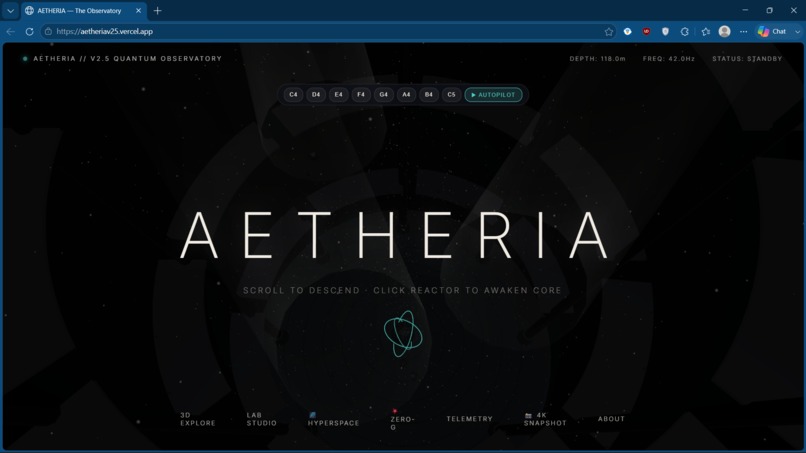Start the Autopilot playback

click(x=493, y=95)
